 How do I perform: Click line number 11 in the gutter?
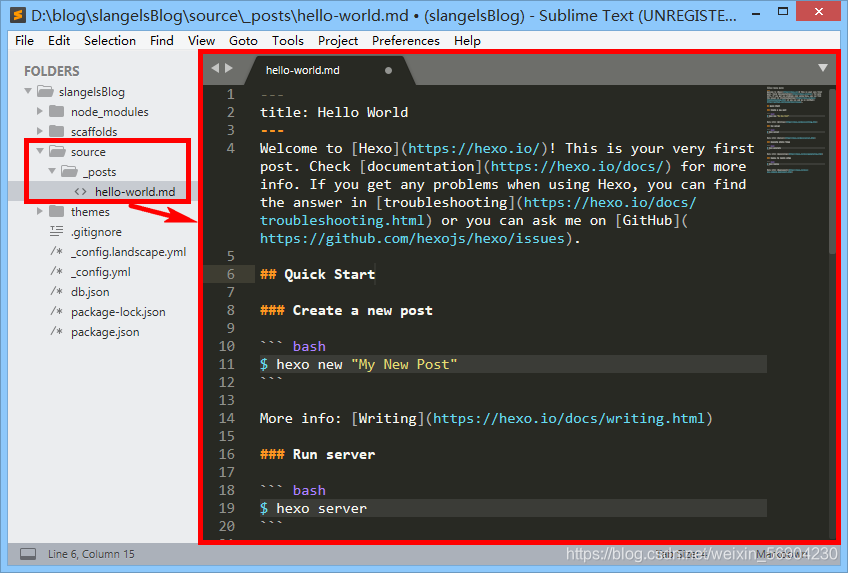227,364
